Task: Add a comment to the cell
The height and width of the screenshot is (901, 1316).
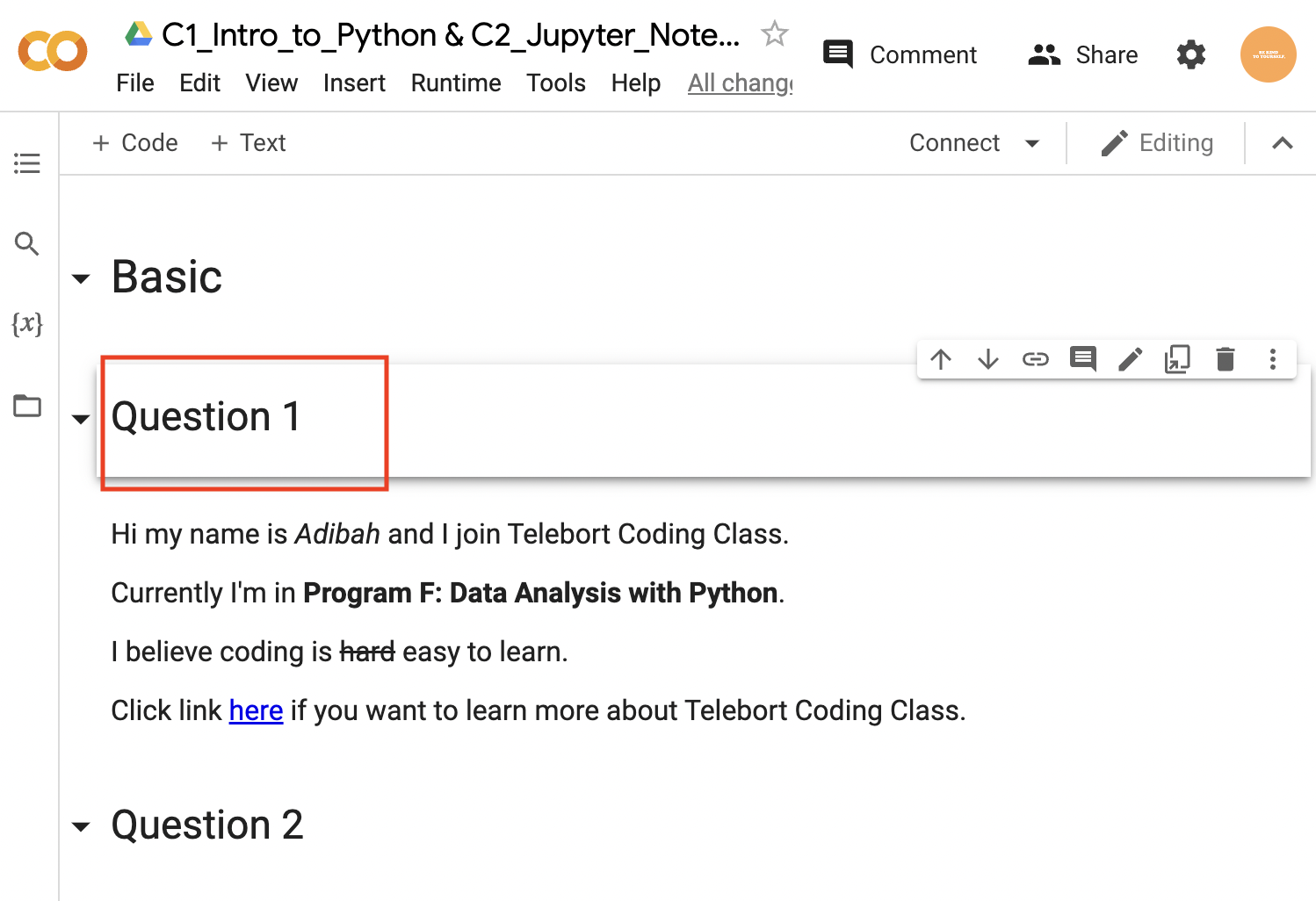Action: coord(1082,359)
